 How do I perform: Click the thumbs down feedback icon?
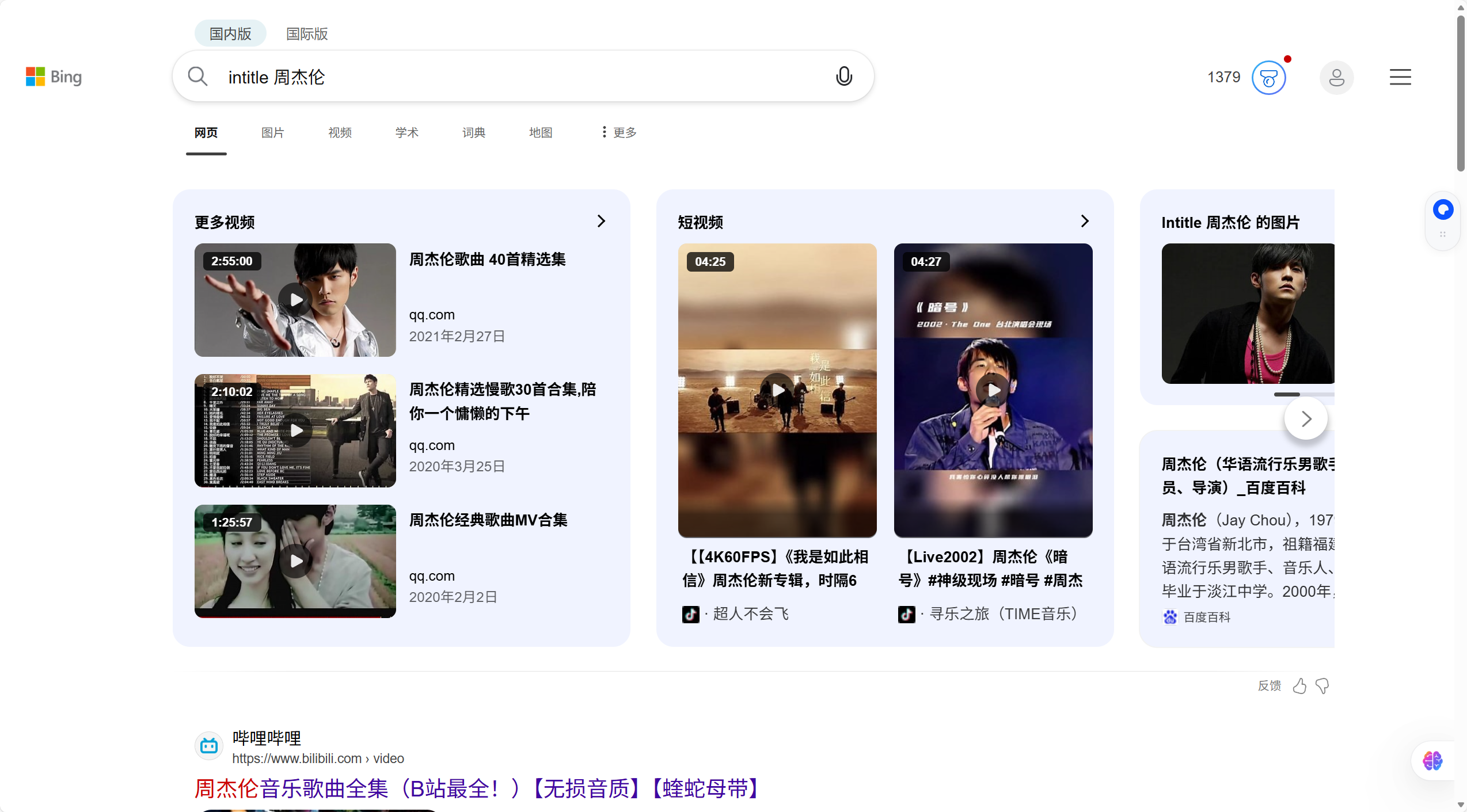pos(1322,685)
